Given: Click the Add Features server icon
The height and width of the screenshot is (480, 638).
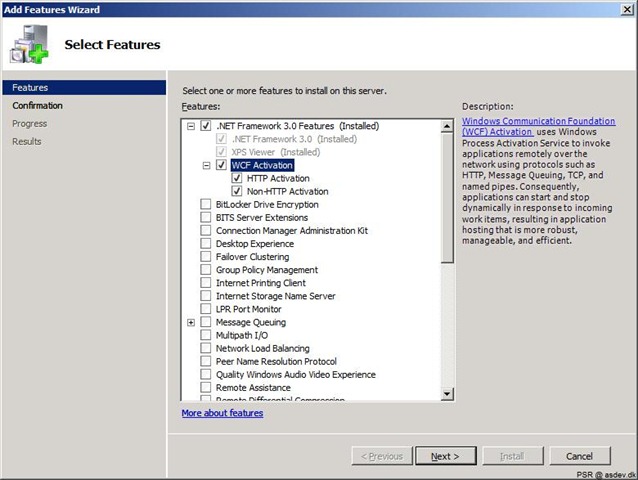Looking at the screenshot, I should (29, 44).
